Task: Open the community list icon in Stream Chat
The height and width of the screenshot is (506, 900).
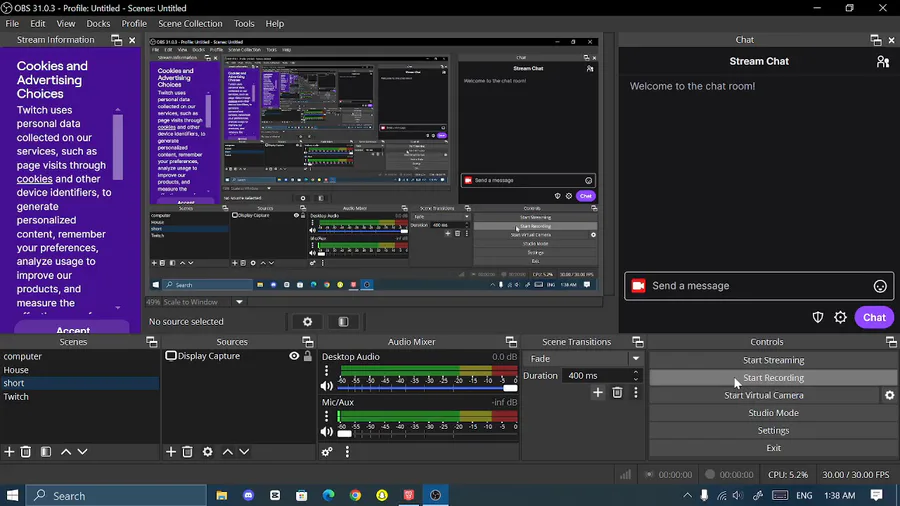Action: pyautogui.click(x=882, y=62)
